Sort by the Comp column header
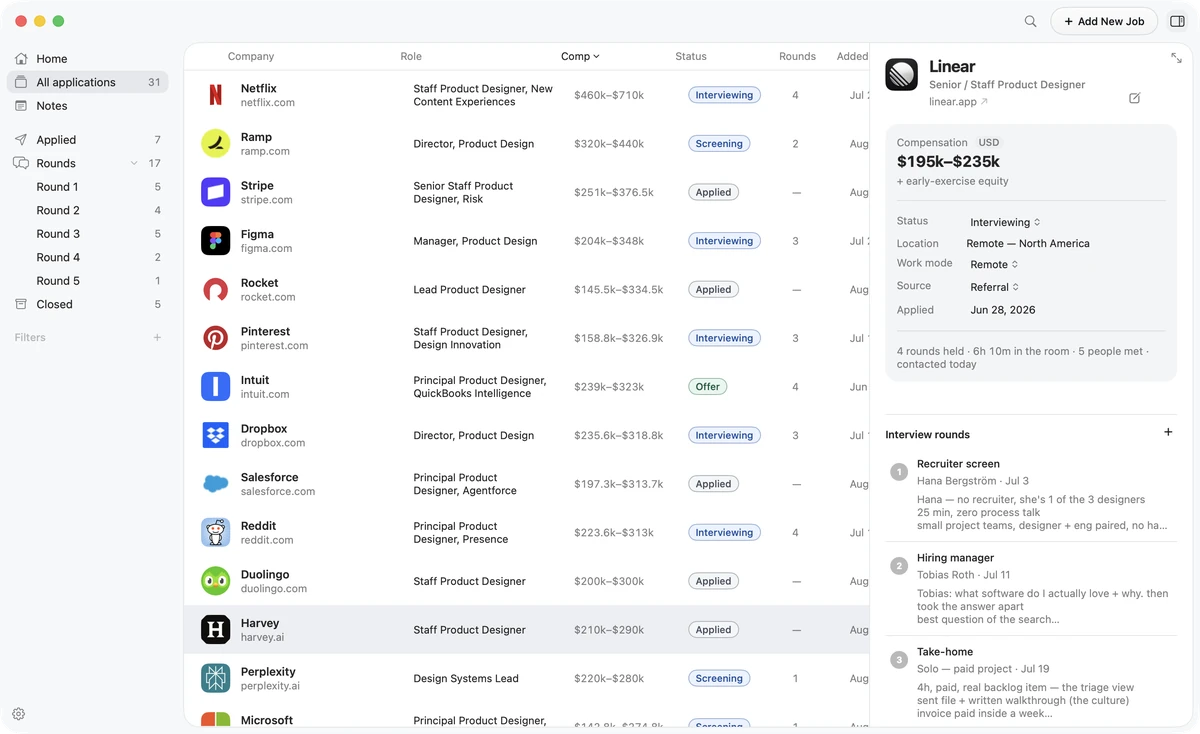This screenshot has width=1200, height=734. [x=580, y=56]
